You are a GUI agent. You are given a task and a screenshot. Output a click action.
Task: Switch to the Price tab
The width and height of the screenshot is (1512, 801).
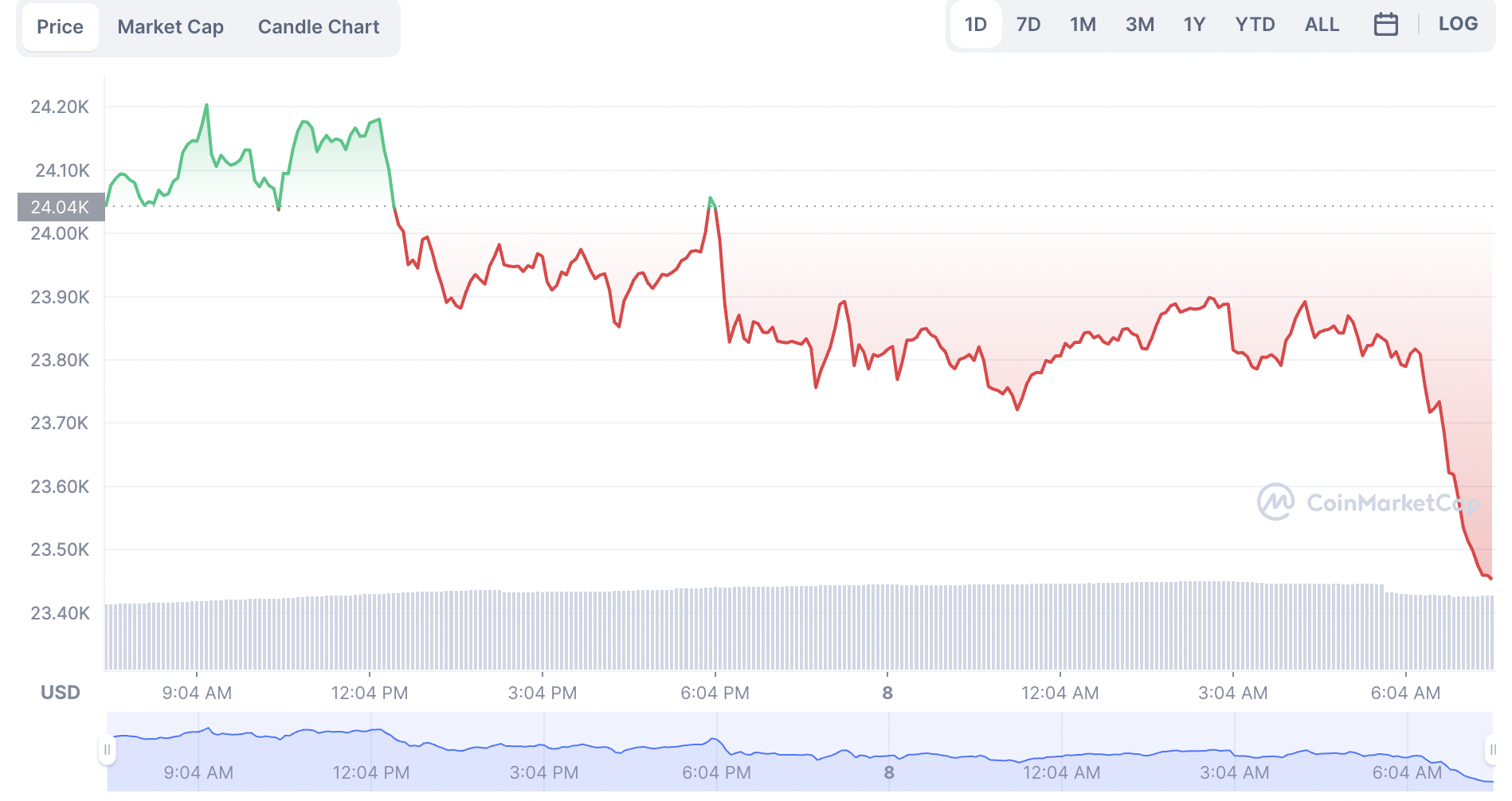pyautogui.click(x=60, y=27)
